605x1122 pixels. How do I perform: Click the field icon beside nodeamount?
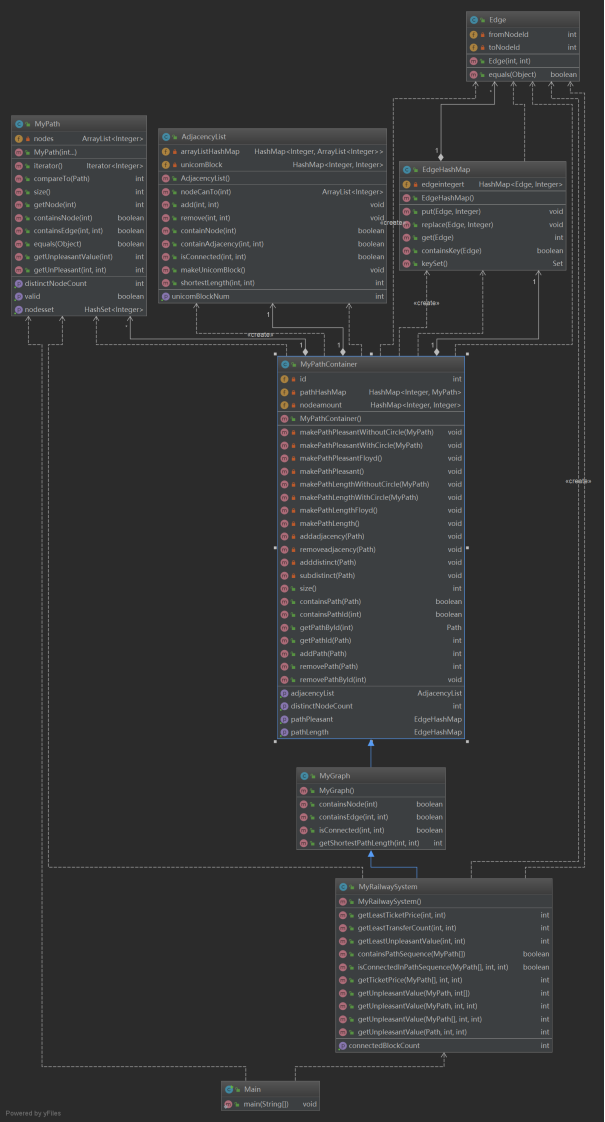point(285,405)
